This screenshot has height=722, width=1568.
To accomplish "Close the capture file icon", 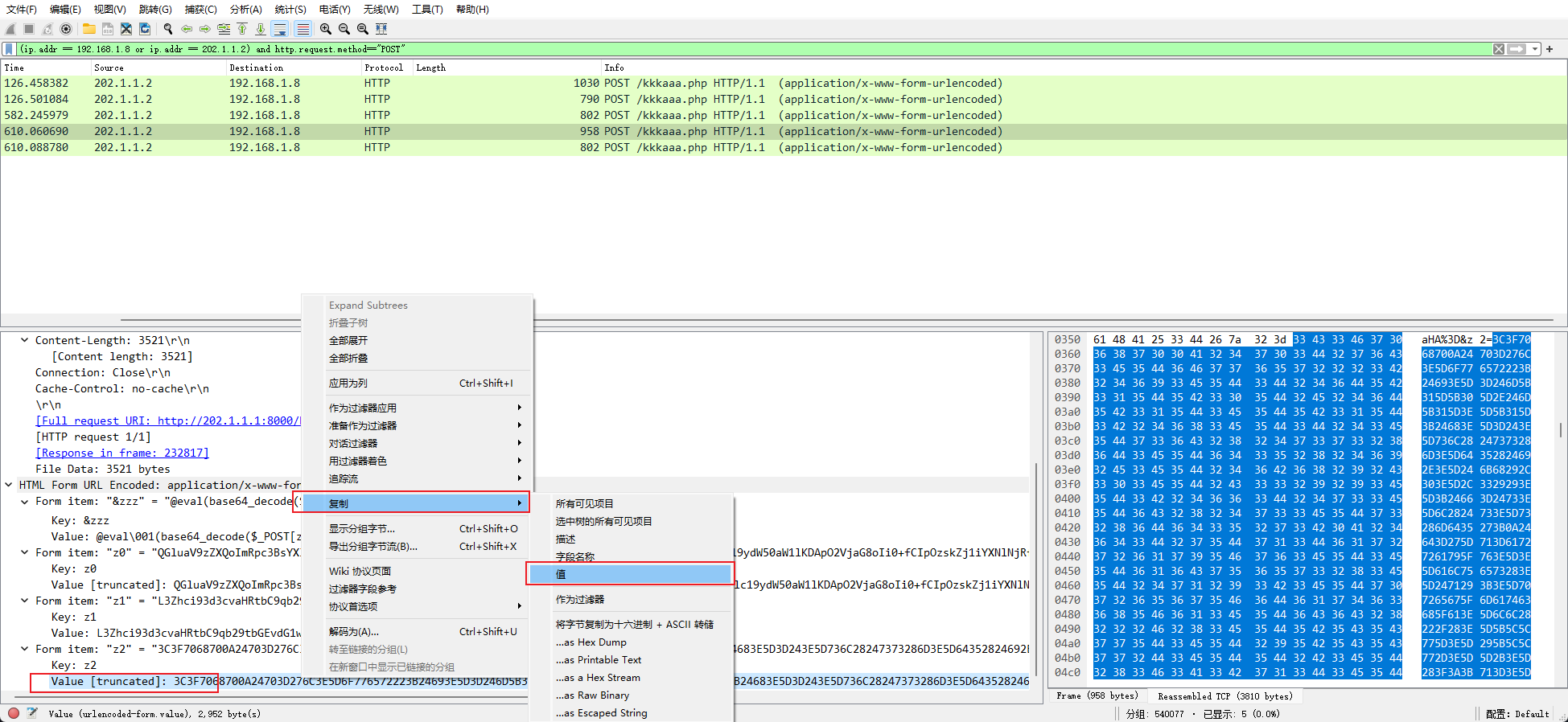I will pyautogui.click(x=126, y=29).
